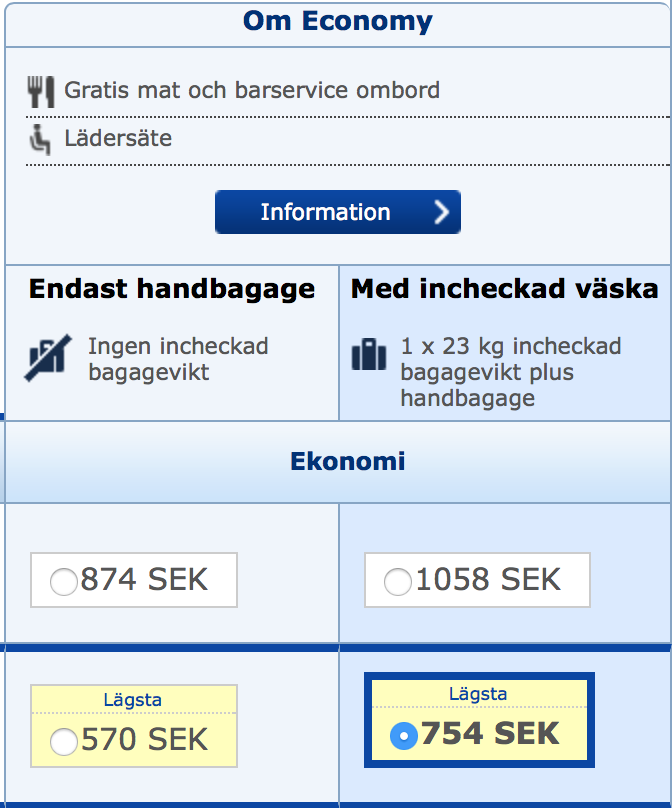Select the Endast handbagage column header
Image resolution: width=672 pixels, height=808 pixels.
click(x=171, y=290)
